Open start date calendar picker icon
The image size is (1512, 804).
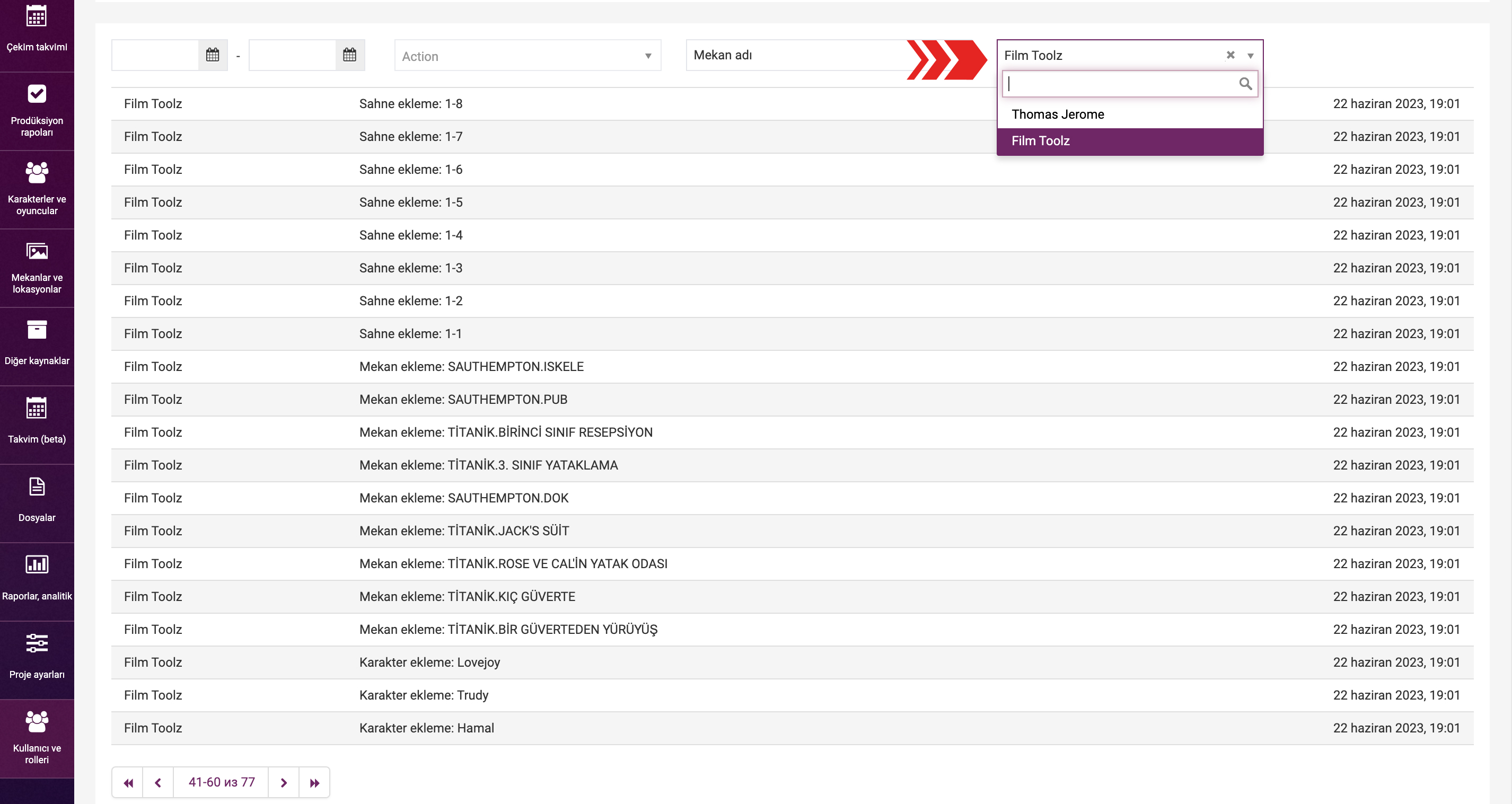[x=213, y=55]
